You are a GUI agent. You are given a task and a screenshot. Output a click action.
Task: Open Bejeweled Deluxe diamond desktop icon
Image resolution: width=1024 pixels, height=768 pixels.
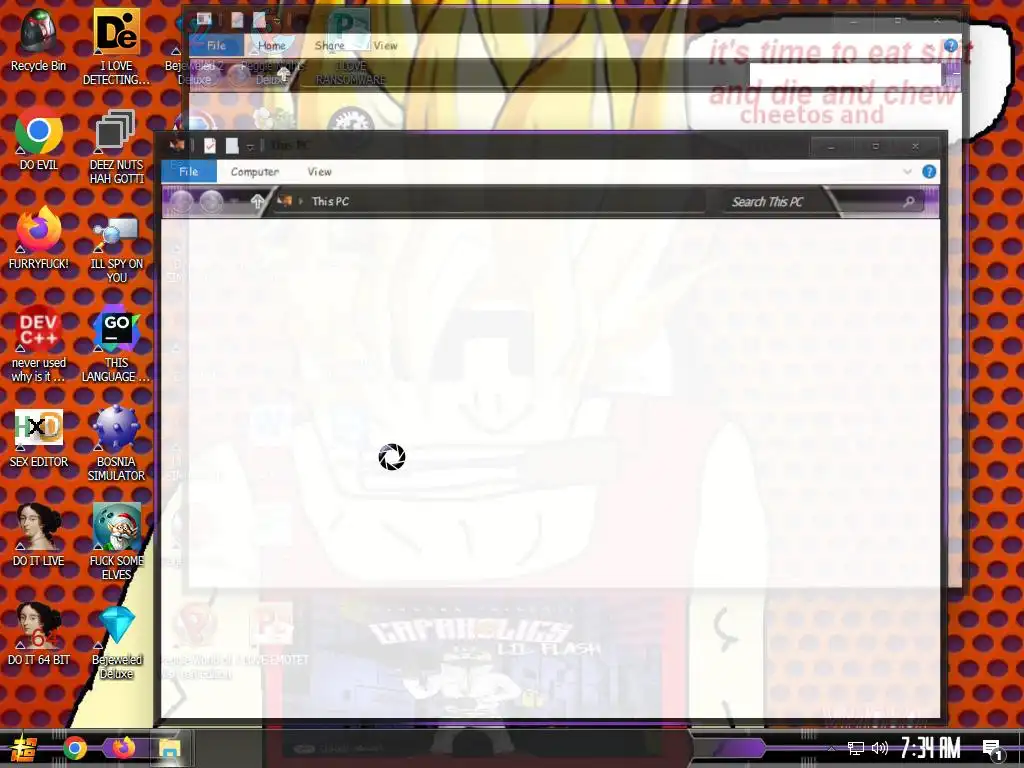116,642
